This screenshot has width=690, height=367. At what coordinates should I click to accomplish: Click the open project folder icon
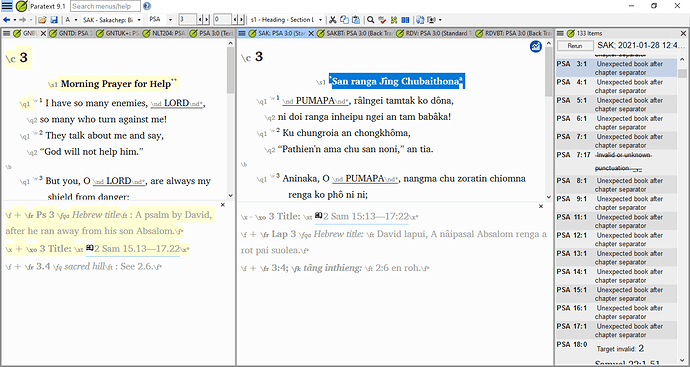(42, 20)
